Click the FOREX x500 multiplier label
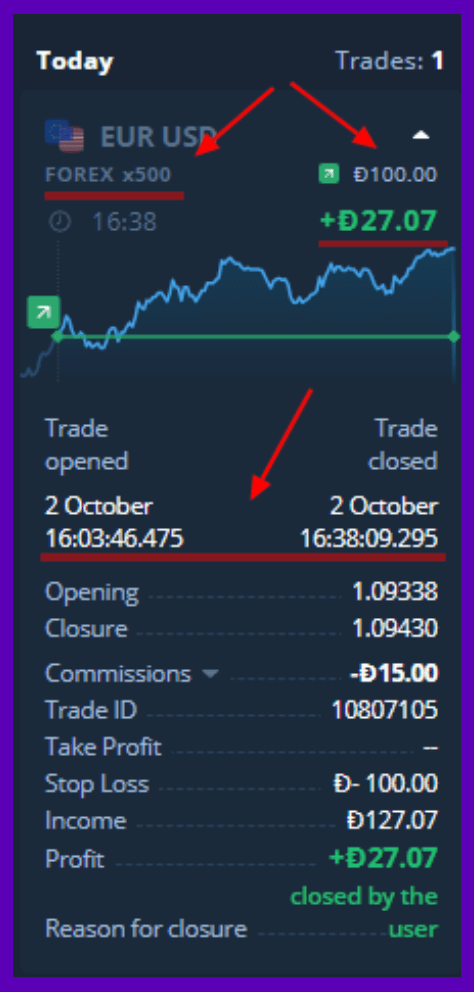The width and height of the screenshot is (474, 992). click(x=108, y=175)
